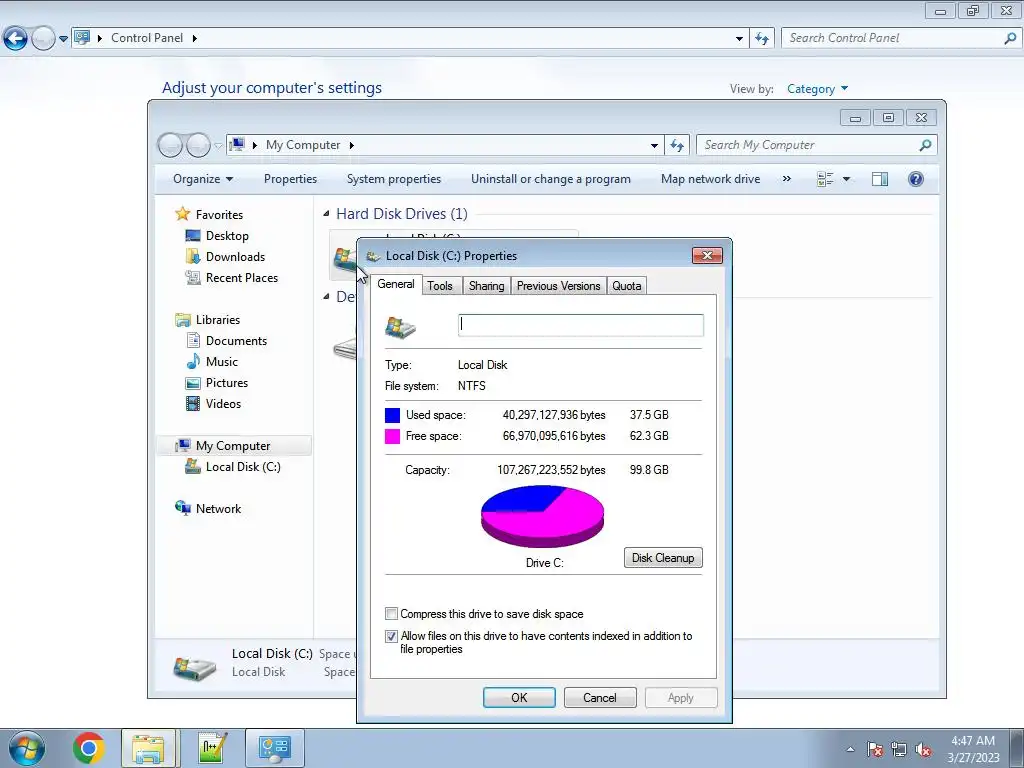Open the help icon in My Computer toolbar
This screenshot has height=768, width=1024.
click(916, 179)
